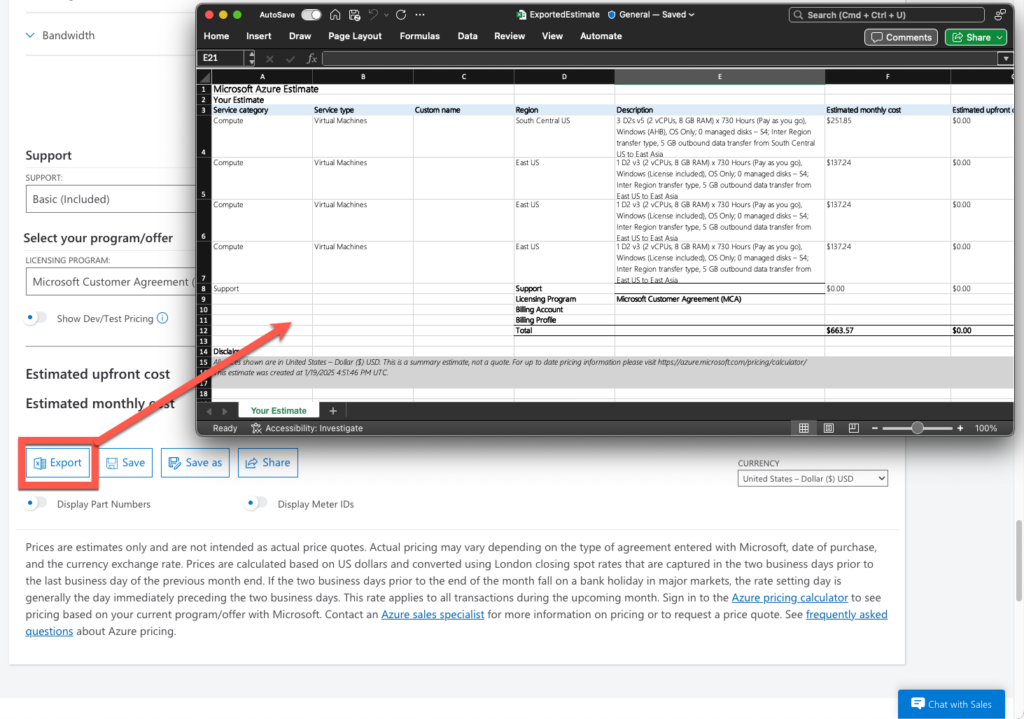Image resolution: width=1024 pixels, height=719 pixels.
Task: Click the formula confirm checkmark icon
Action: [290, 59]
